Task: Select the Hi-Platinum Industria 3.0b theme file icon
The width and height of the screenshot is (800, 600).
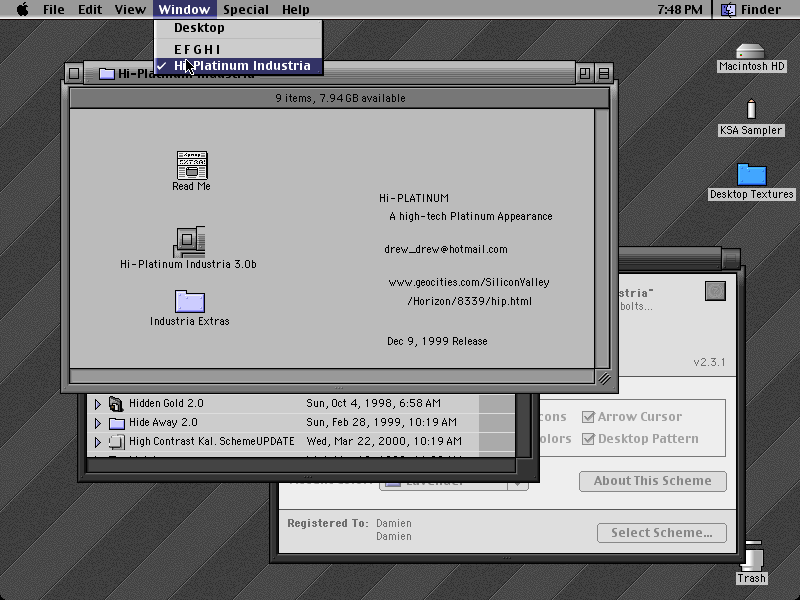Action: click(189, 242)
